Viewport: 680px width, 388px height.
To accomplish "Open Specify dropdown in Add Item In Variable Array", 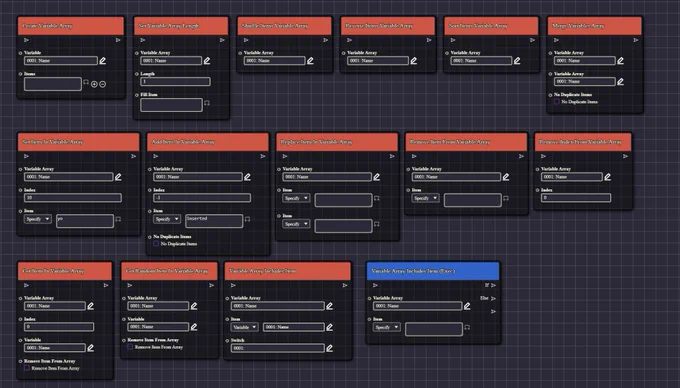I will point(167,219).
